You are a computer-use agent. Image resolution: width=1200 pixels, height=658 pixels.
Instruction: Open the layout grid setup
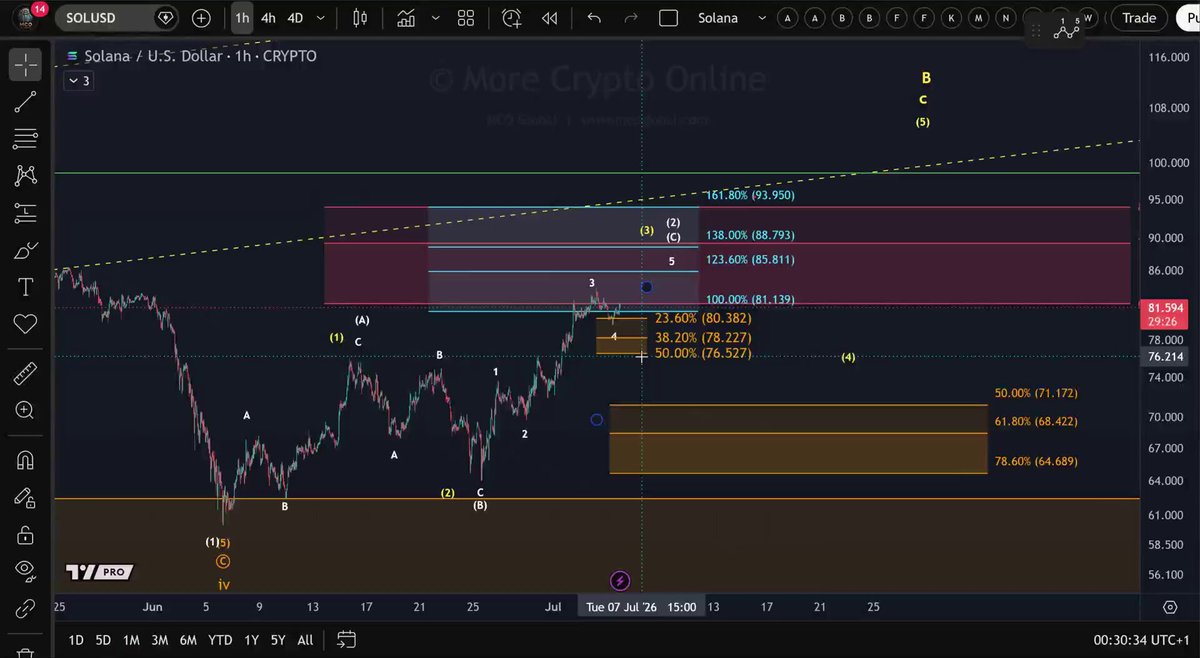pos(466,18)
